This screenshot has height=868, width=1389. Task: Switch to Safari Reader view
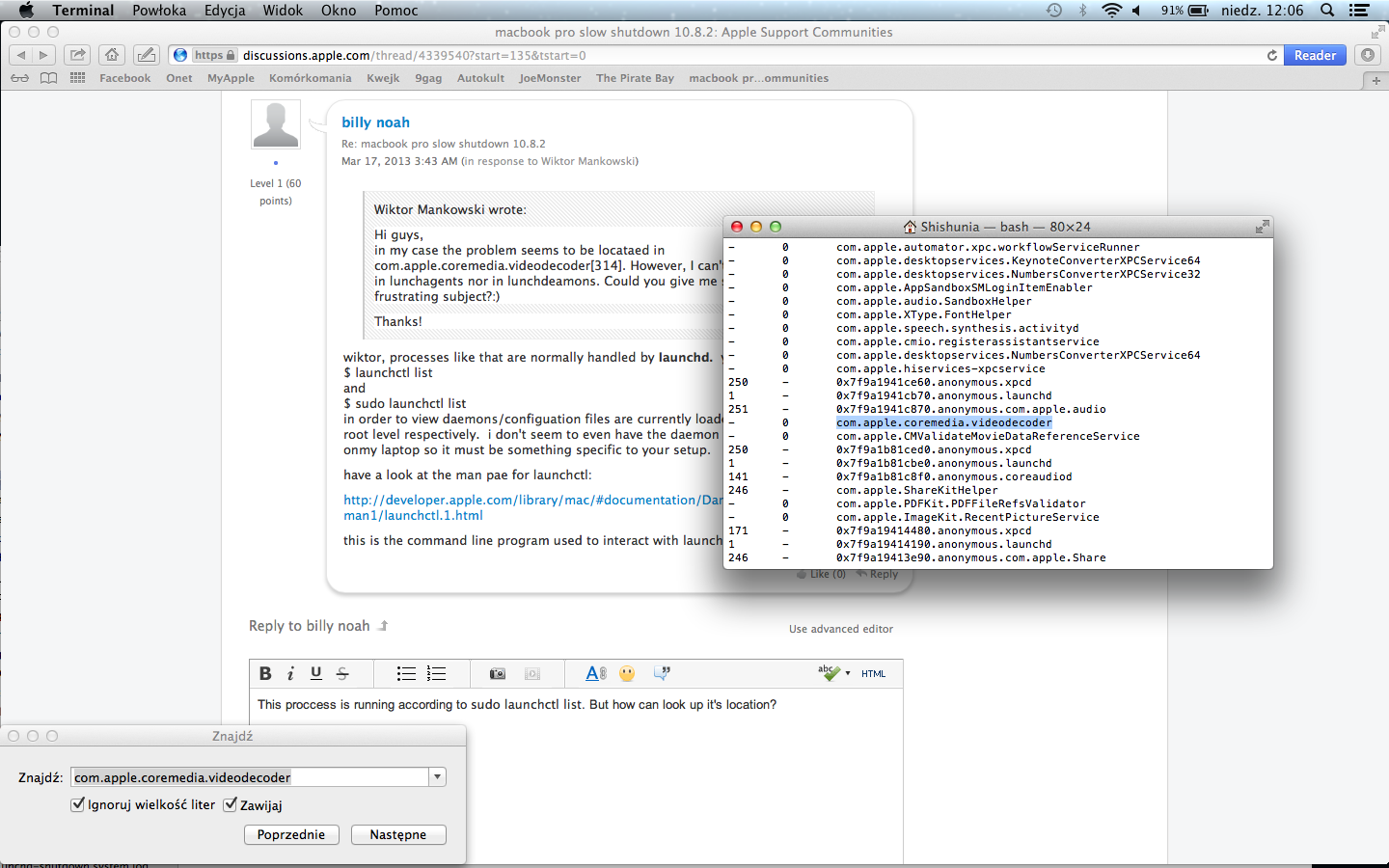click(x=1316, y=55)
